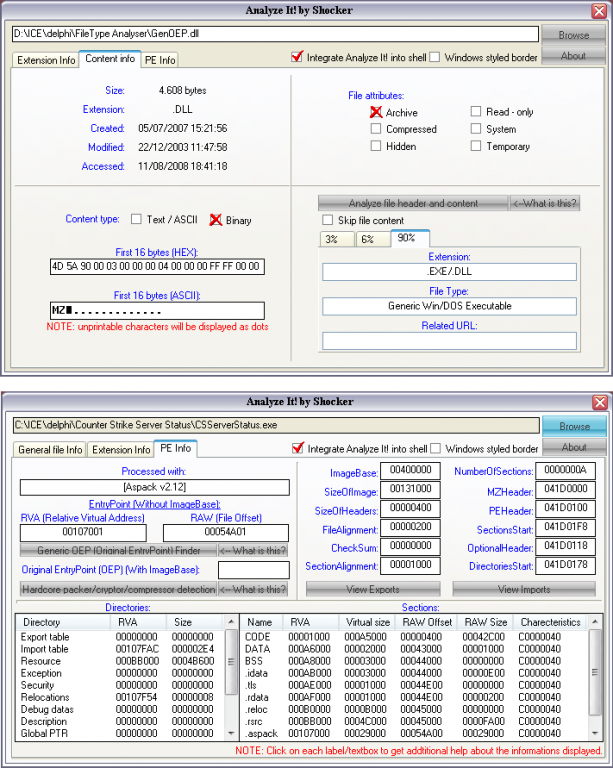The width and height of the screenshot is (613, 768).
Task: Select the Resource directory row
Action: (x=120, y=661)
